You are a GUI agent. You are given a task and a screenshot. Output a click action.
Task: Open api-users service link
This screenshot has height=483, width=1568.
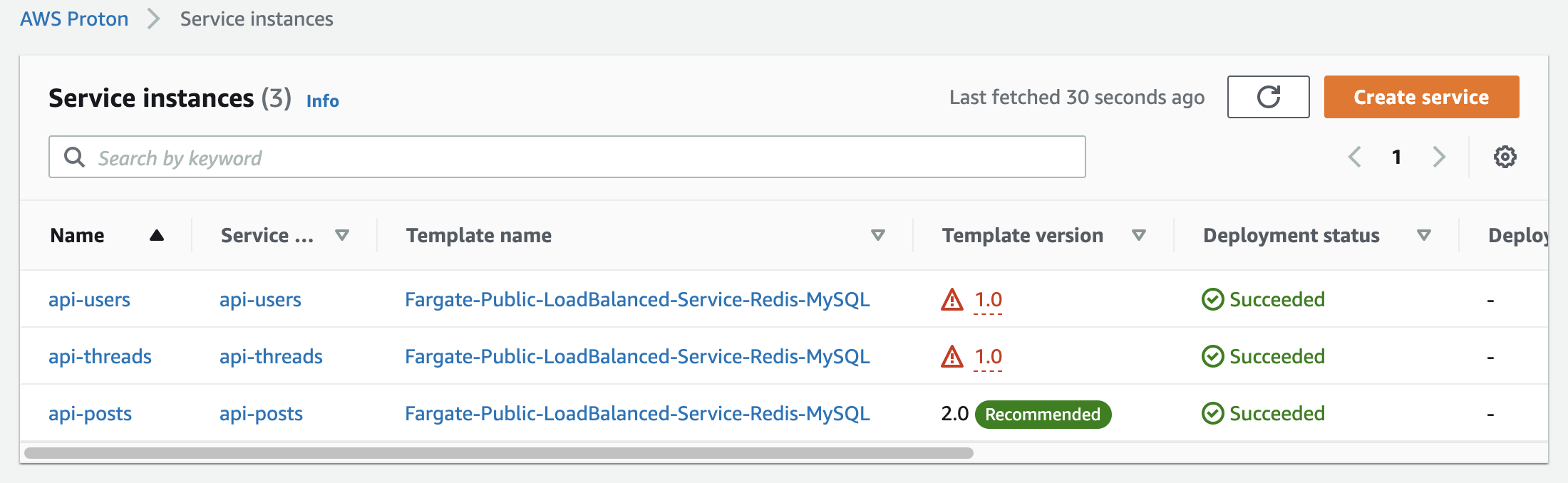click(x=260, y=299)
